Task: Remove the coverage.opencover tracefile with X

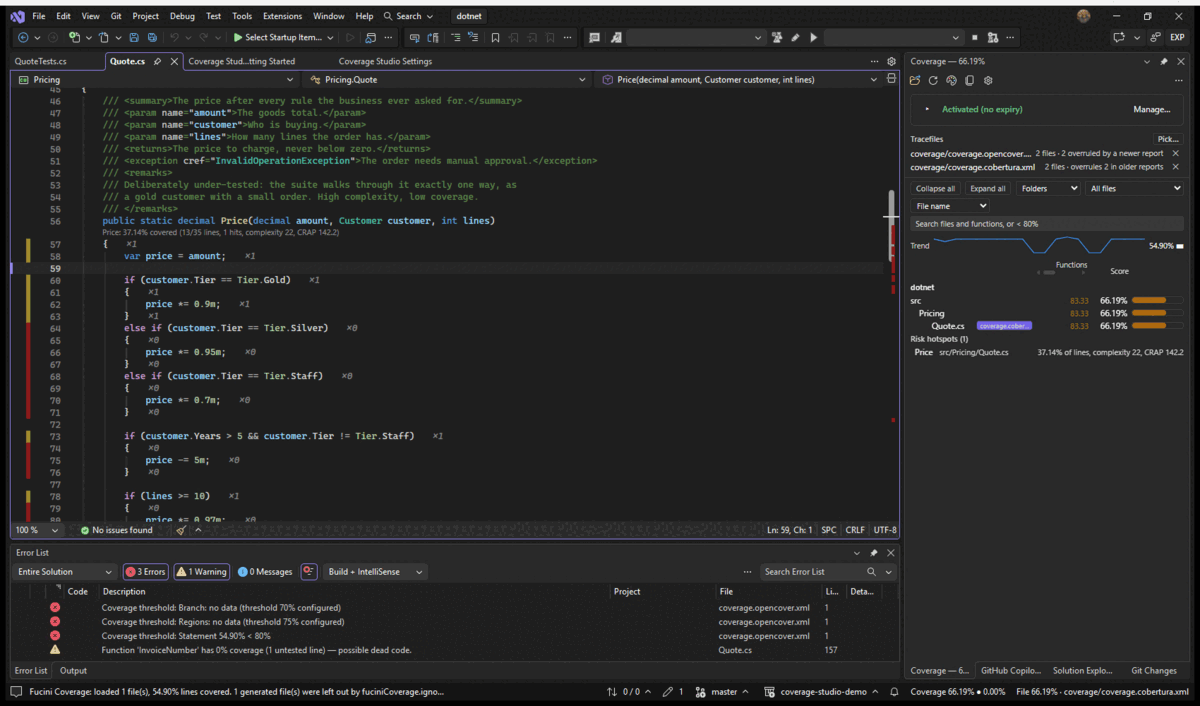Action: (x=1175, y=153)
